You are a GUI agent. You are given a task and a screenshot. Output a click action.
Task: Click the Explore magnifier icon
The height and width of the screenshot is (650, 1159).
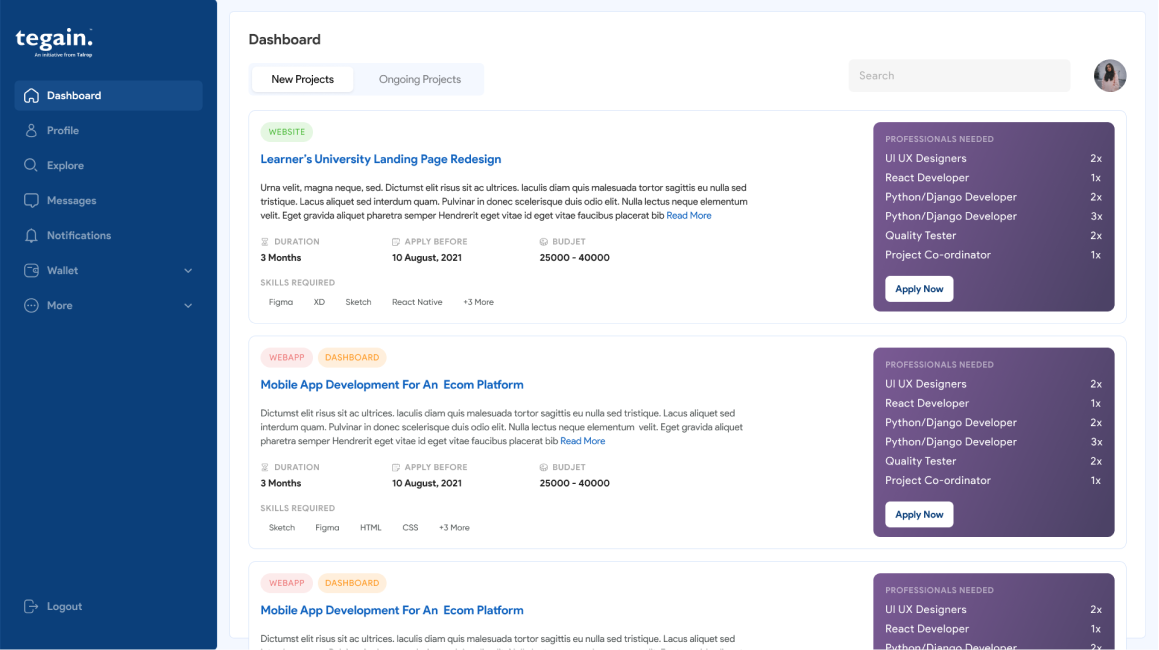click(x=31, y=166)
